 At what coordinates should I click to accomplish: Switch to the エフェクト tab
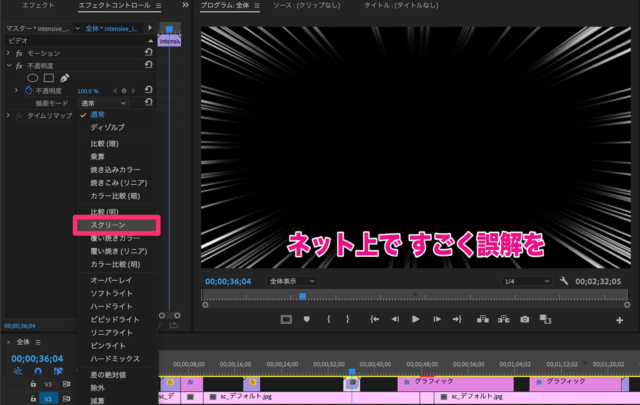[37, 6]
